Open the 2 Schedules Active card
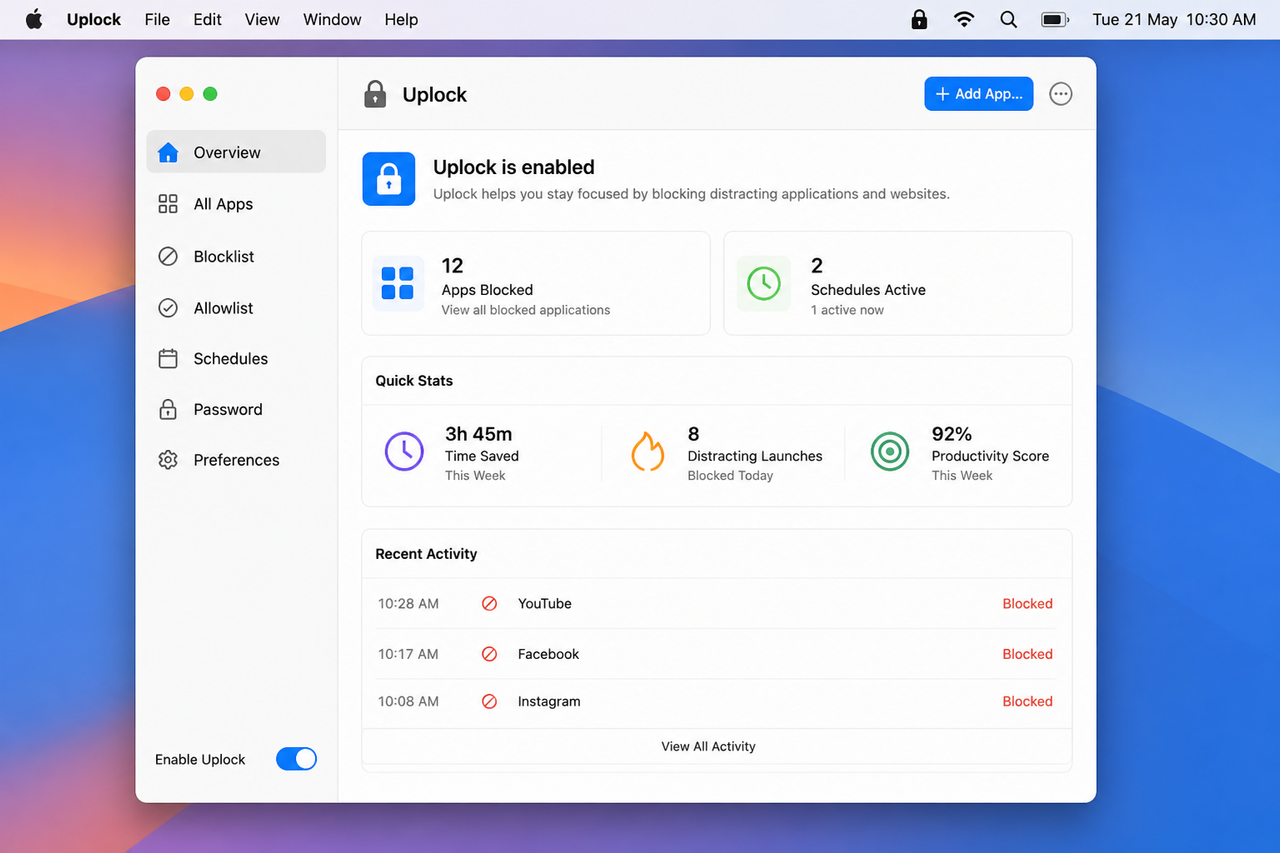This screenshot has height=853, width=1280. [x=898, y=283]
